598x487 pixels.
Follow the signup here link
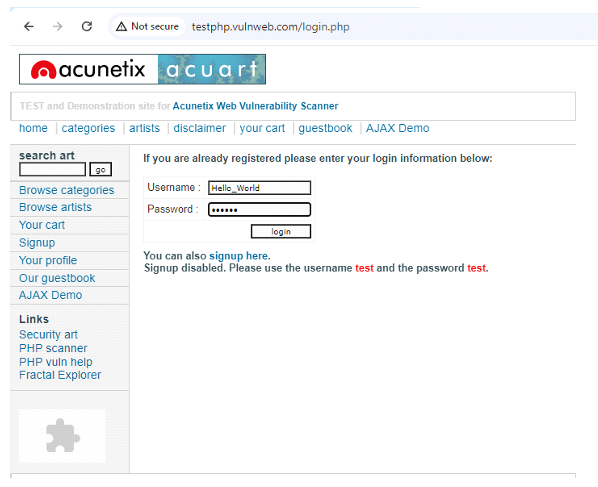[238, 256]
